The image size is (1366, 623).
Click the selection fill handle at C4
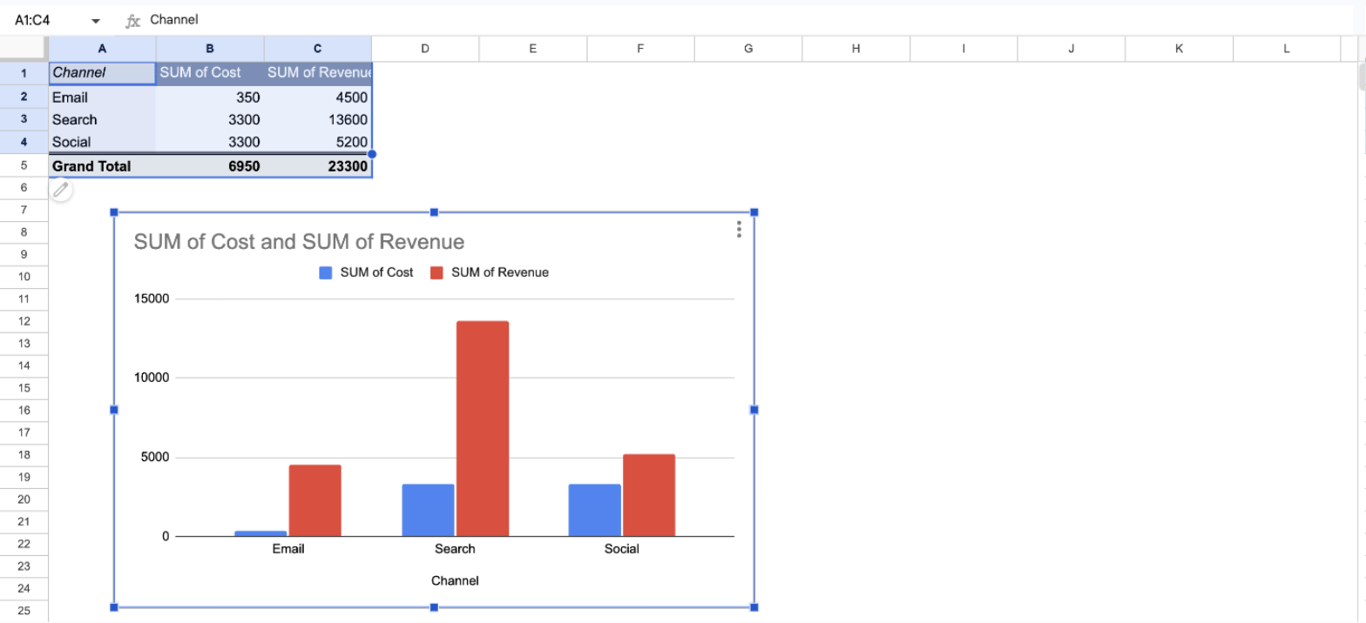pyautogui.click(x=372, y=154)
